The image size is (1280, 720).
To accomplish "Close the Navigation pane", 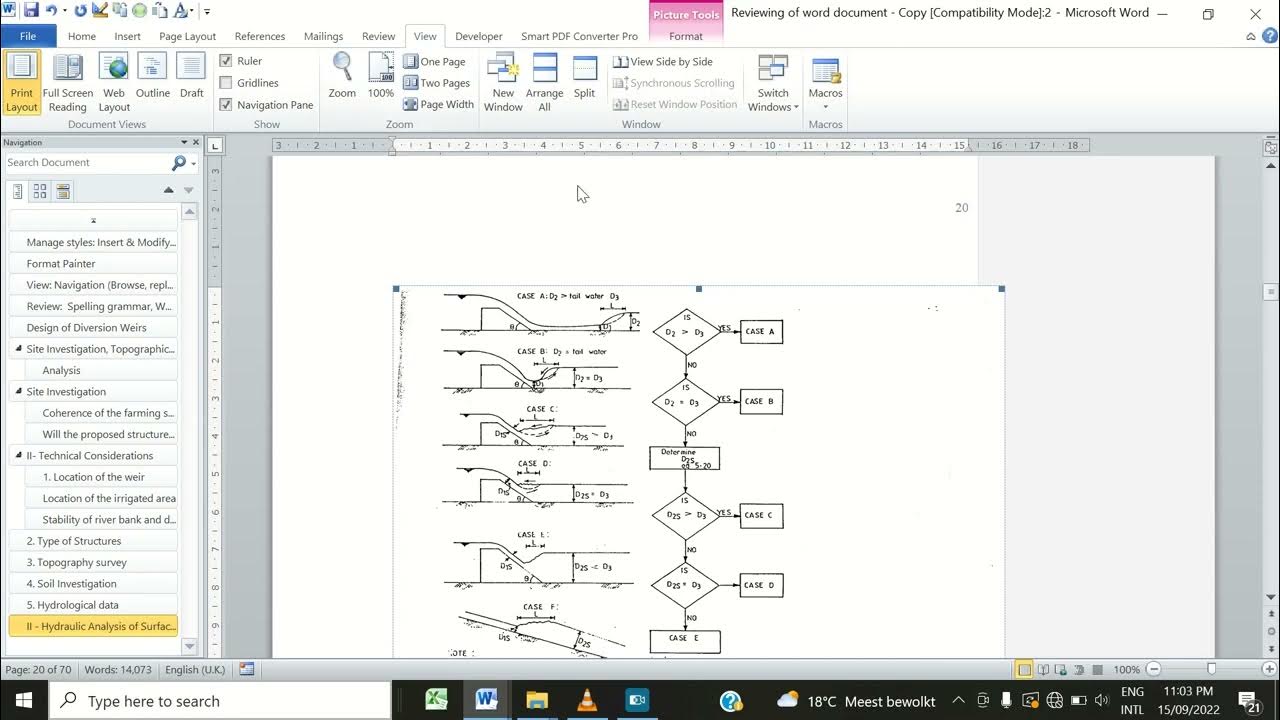I will pos(196,142).
